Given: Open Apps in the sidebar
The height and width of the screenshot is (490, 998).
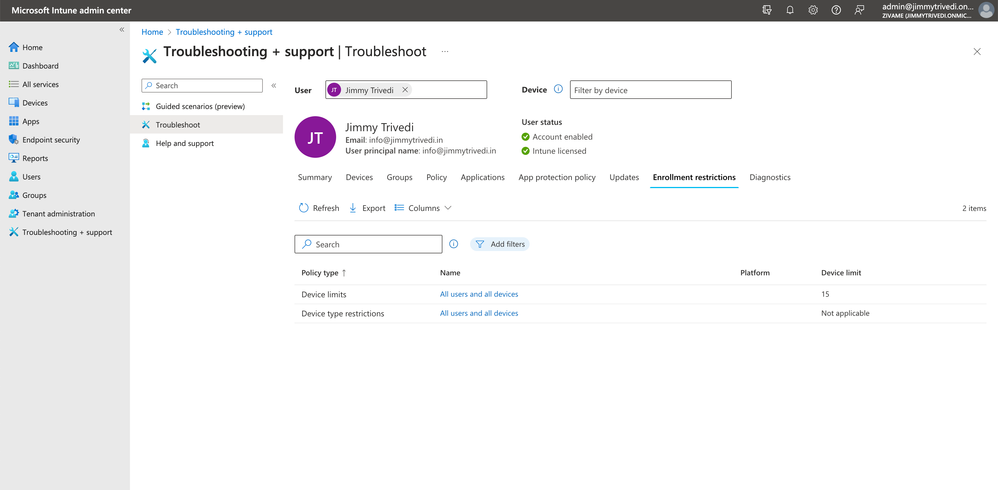Looking at the screenshot, I should tap(24, 121).
